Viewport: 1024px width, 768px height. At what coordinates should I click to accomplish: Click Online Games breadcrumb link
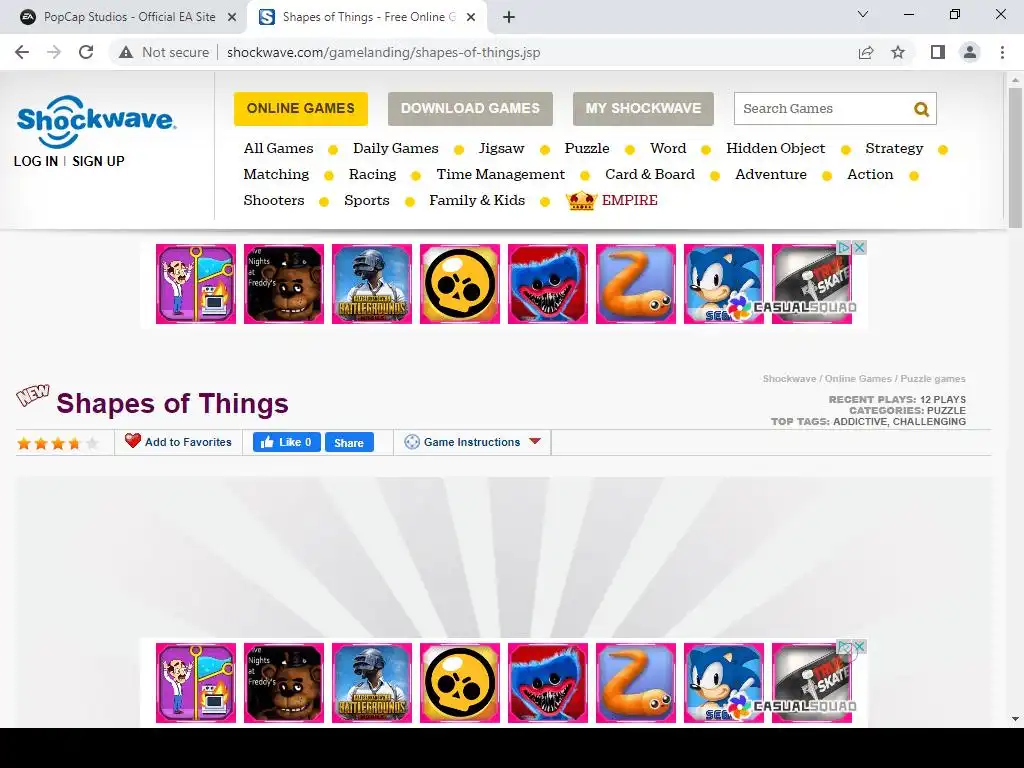click(857, 379)
